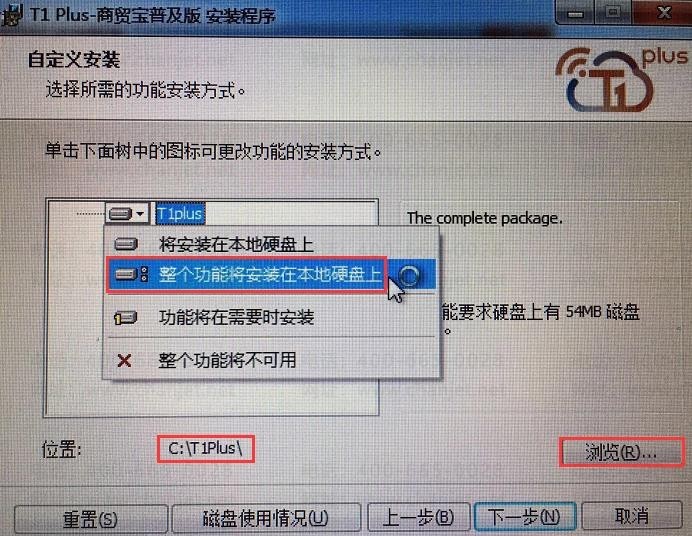Go back with 上一步(B) button
The image size is (692, 536).
point(418,517)
